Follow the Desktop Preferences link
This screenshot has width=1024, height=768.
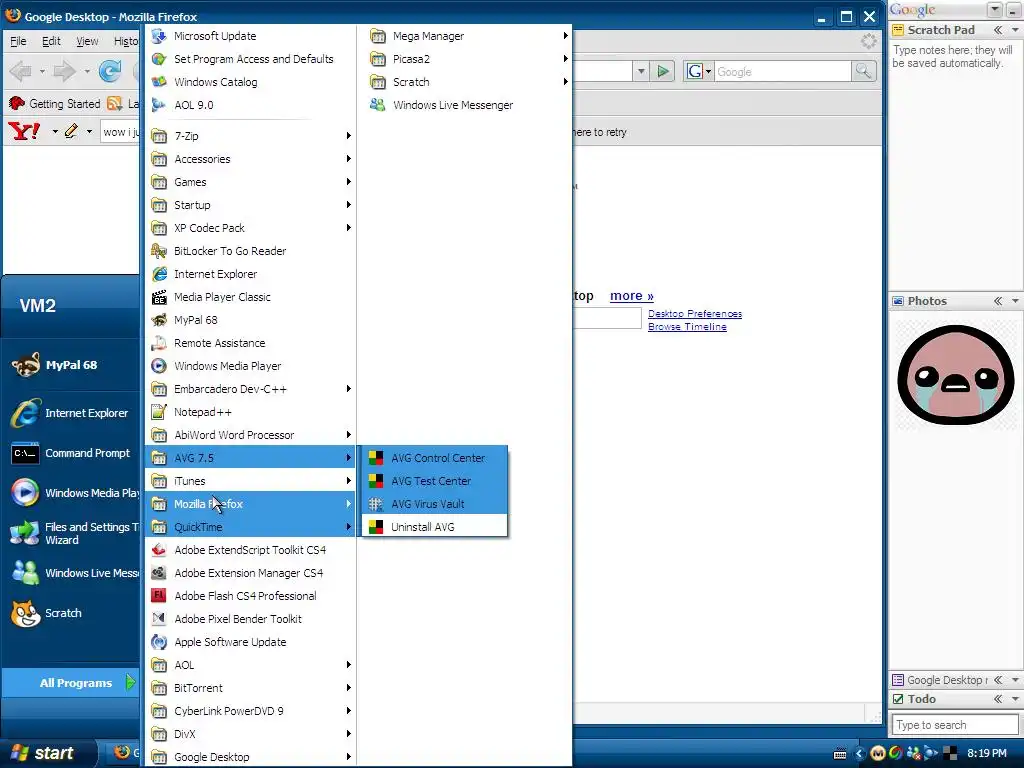pos(695,313)
